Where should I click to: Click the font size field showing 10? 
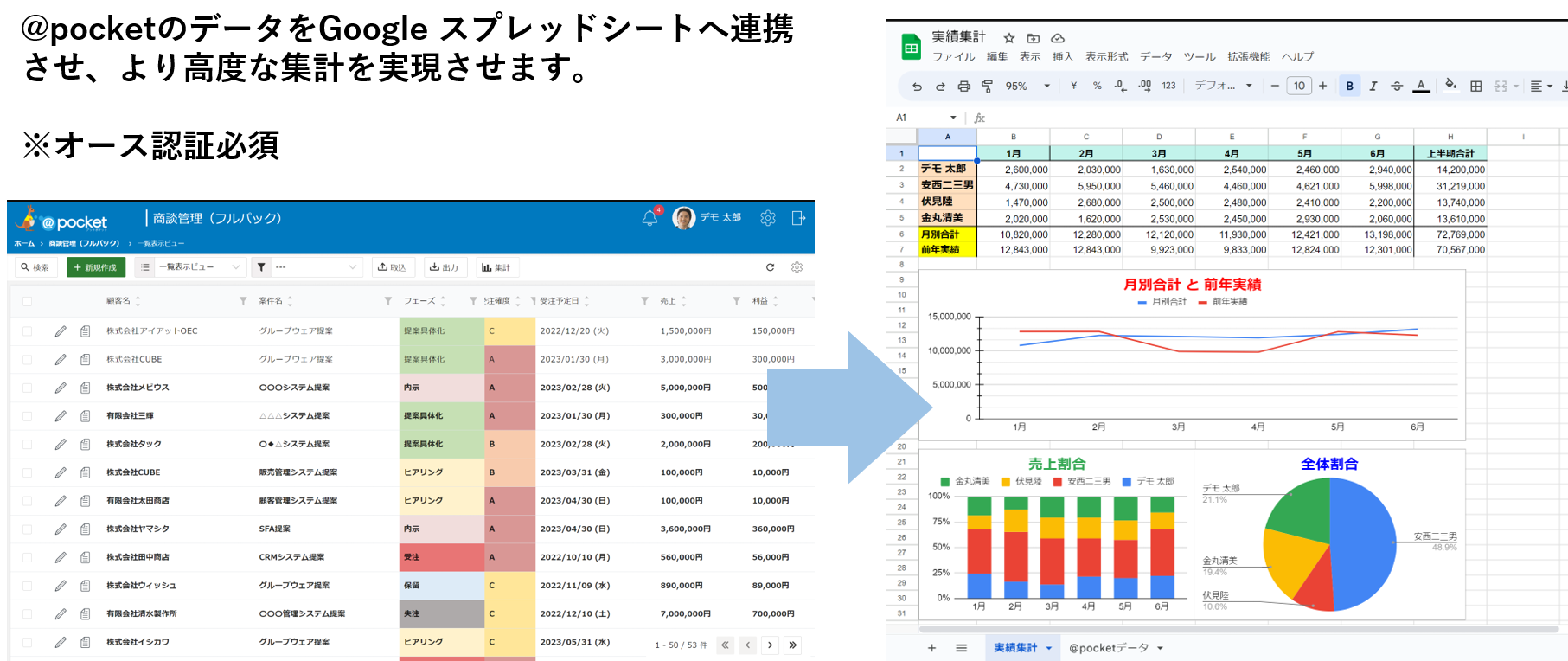(1299, 86)
